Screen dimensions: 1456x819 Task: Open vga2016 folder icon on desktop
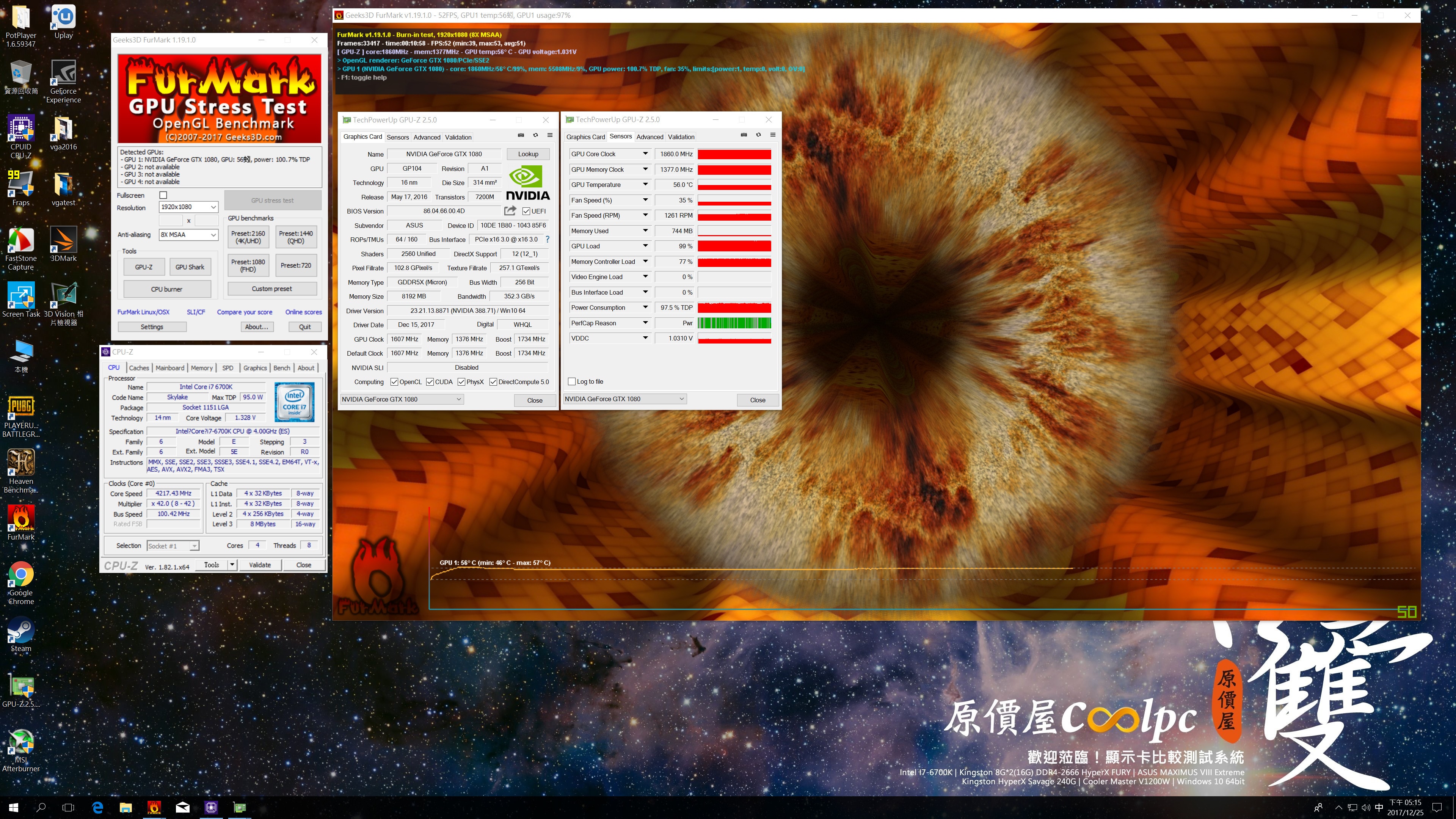[x=63, y=133]
